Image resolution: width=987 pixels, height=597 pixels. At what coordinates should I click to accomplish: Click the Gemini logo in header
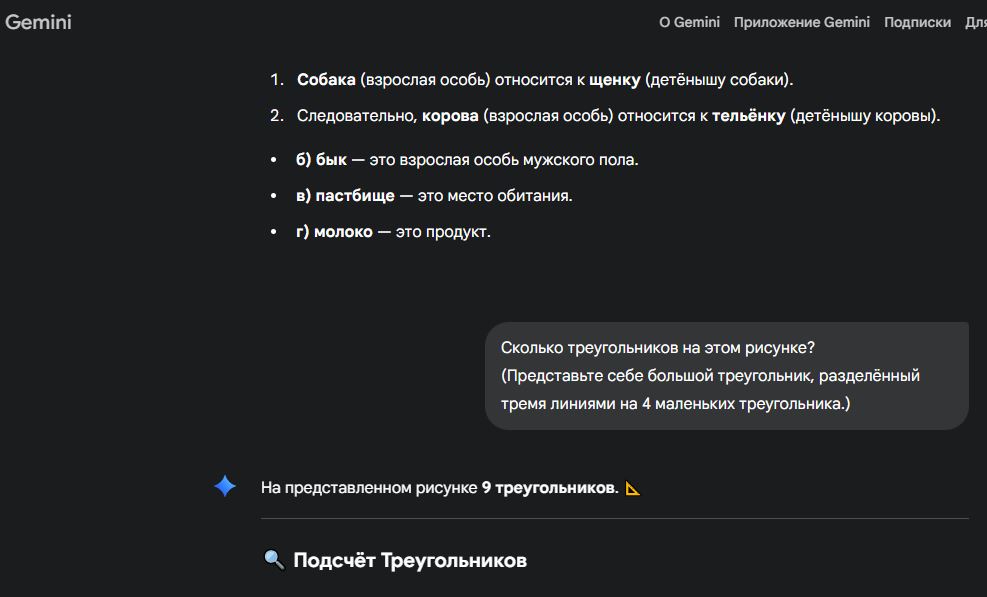click(38, 22)
